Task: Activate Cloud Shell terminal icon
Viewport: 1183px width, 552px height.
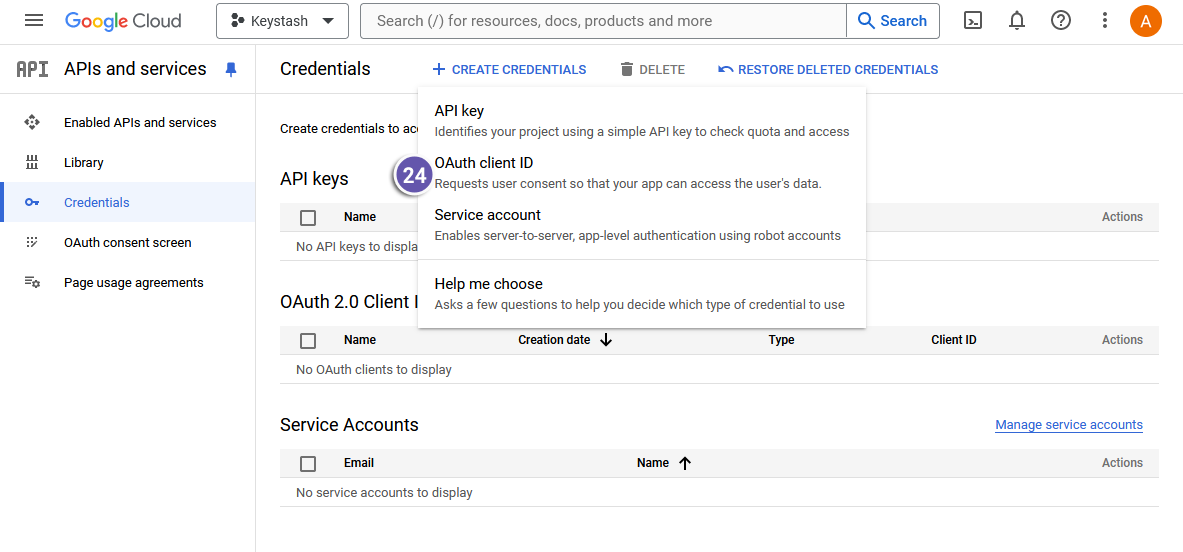Action: [x=973, y=21]
